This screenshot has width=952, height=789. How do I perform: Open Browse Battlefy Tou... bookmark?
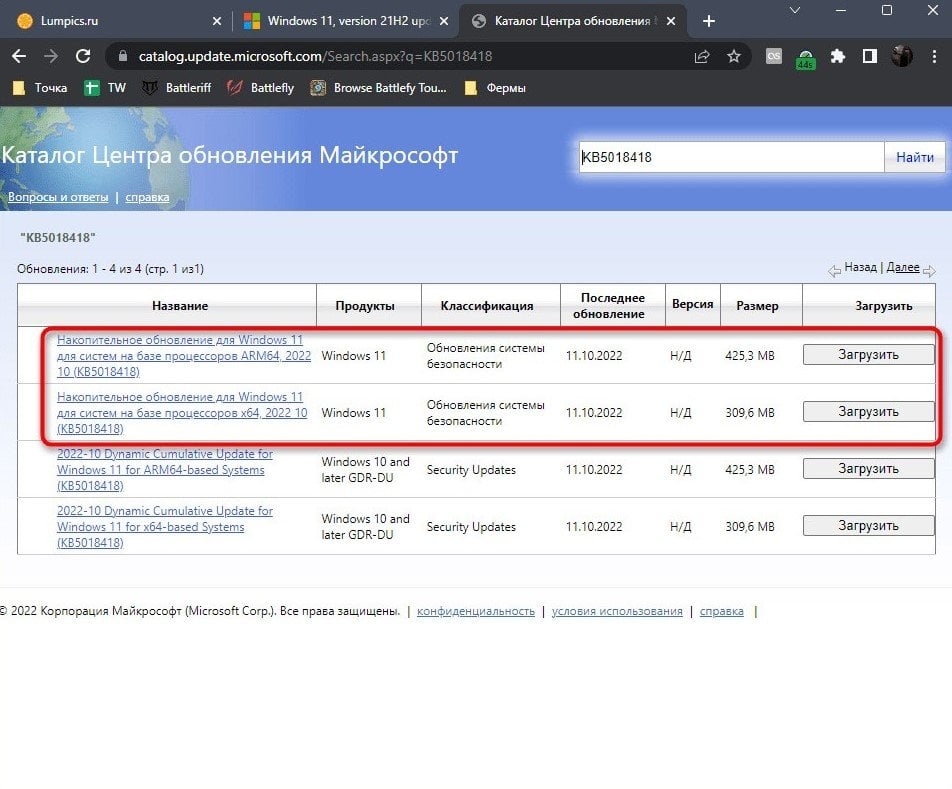point(379,88)
